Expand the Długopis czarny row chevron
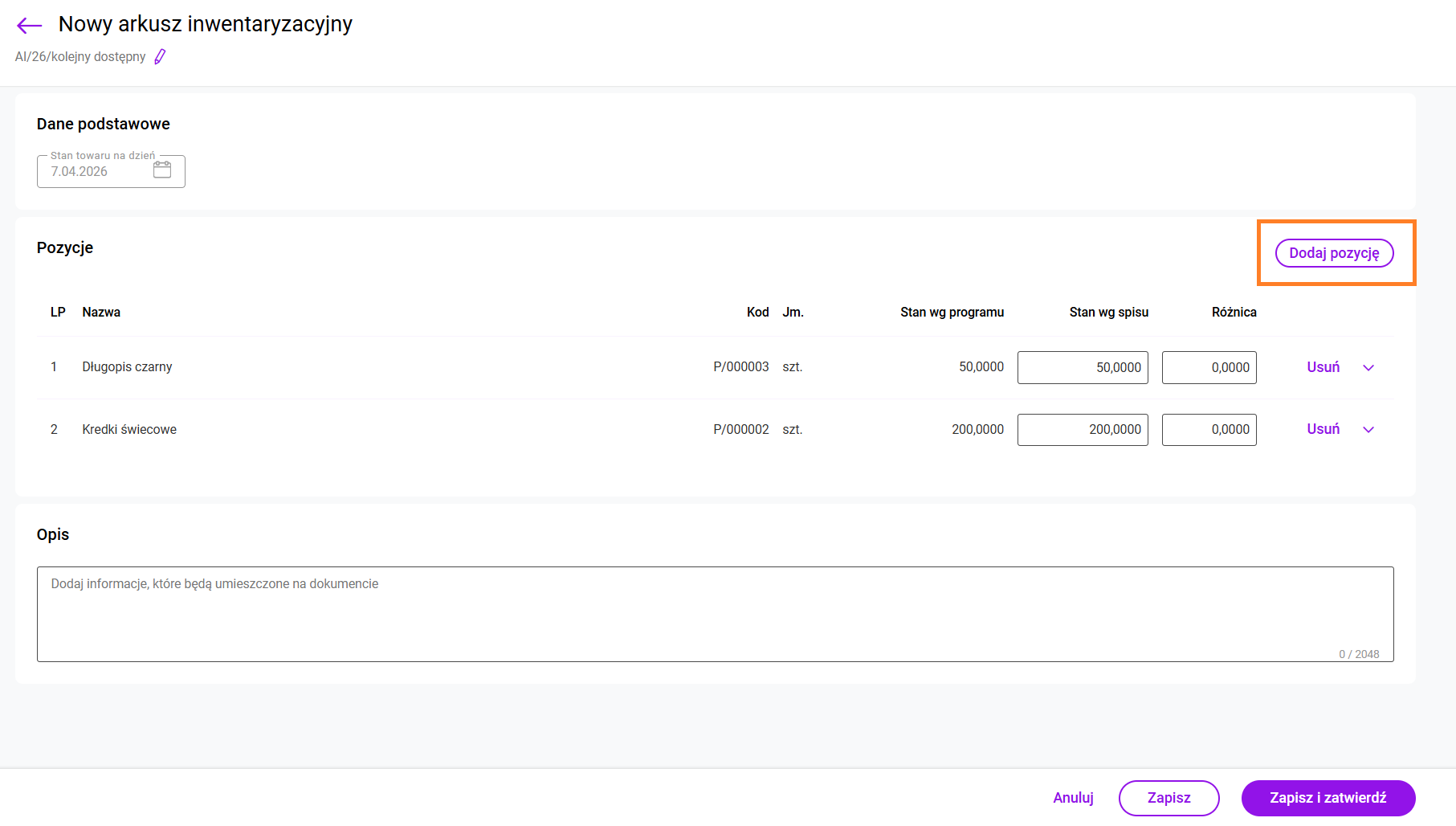Viewport: 1456px width, 826px height. 1368,368
